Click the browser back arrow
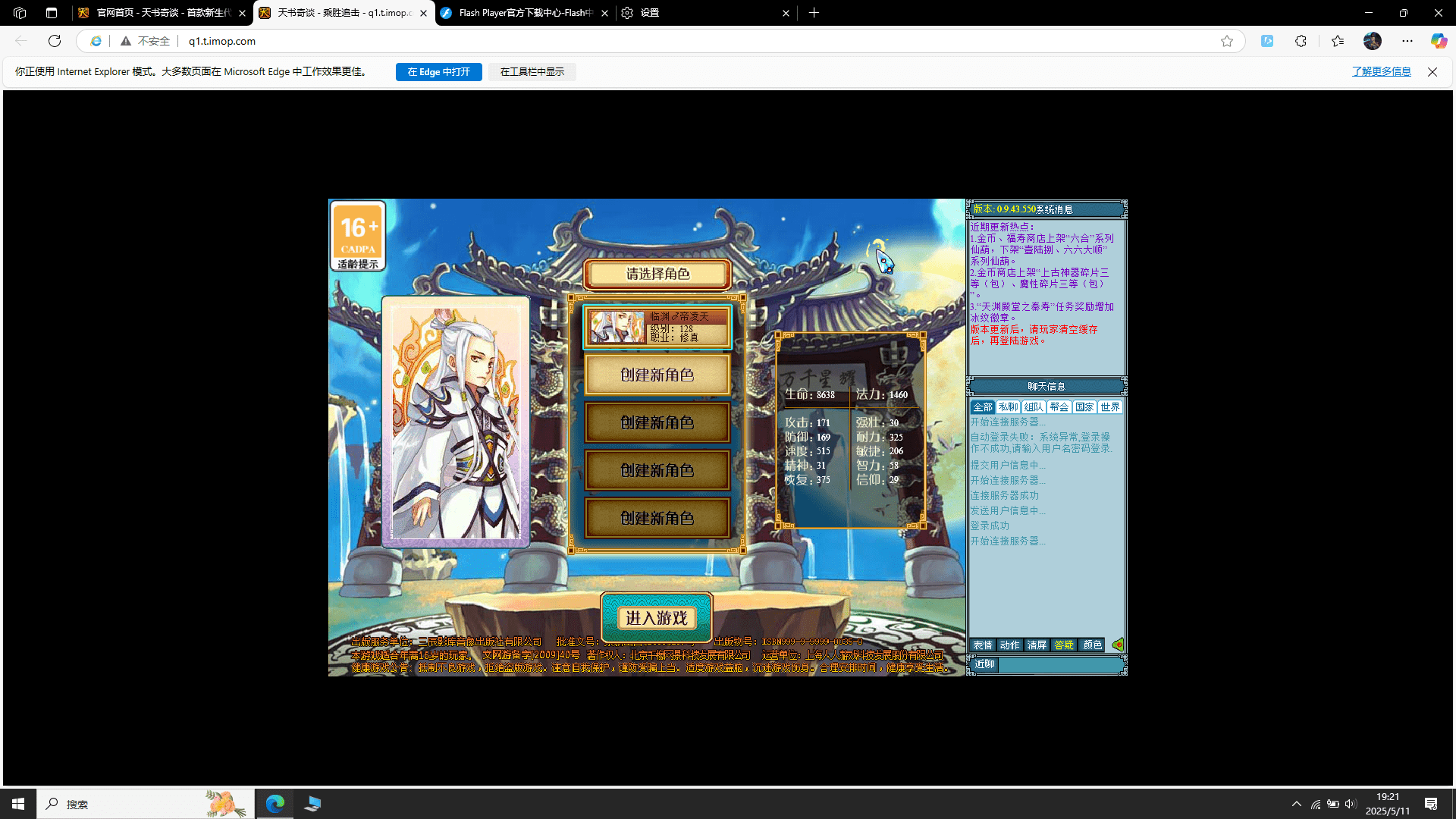This screenshot has width=1456, height=819. (21, 41)
